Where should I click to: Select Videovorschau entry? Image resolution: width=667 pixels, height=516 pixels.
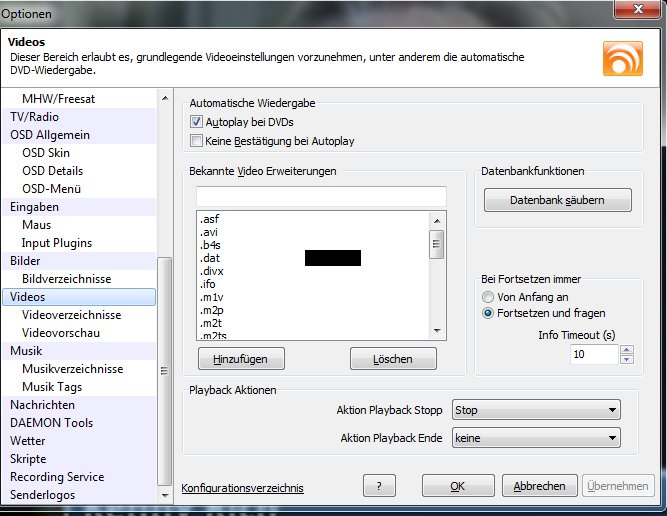click(x=79, y=333)
